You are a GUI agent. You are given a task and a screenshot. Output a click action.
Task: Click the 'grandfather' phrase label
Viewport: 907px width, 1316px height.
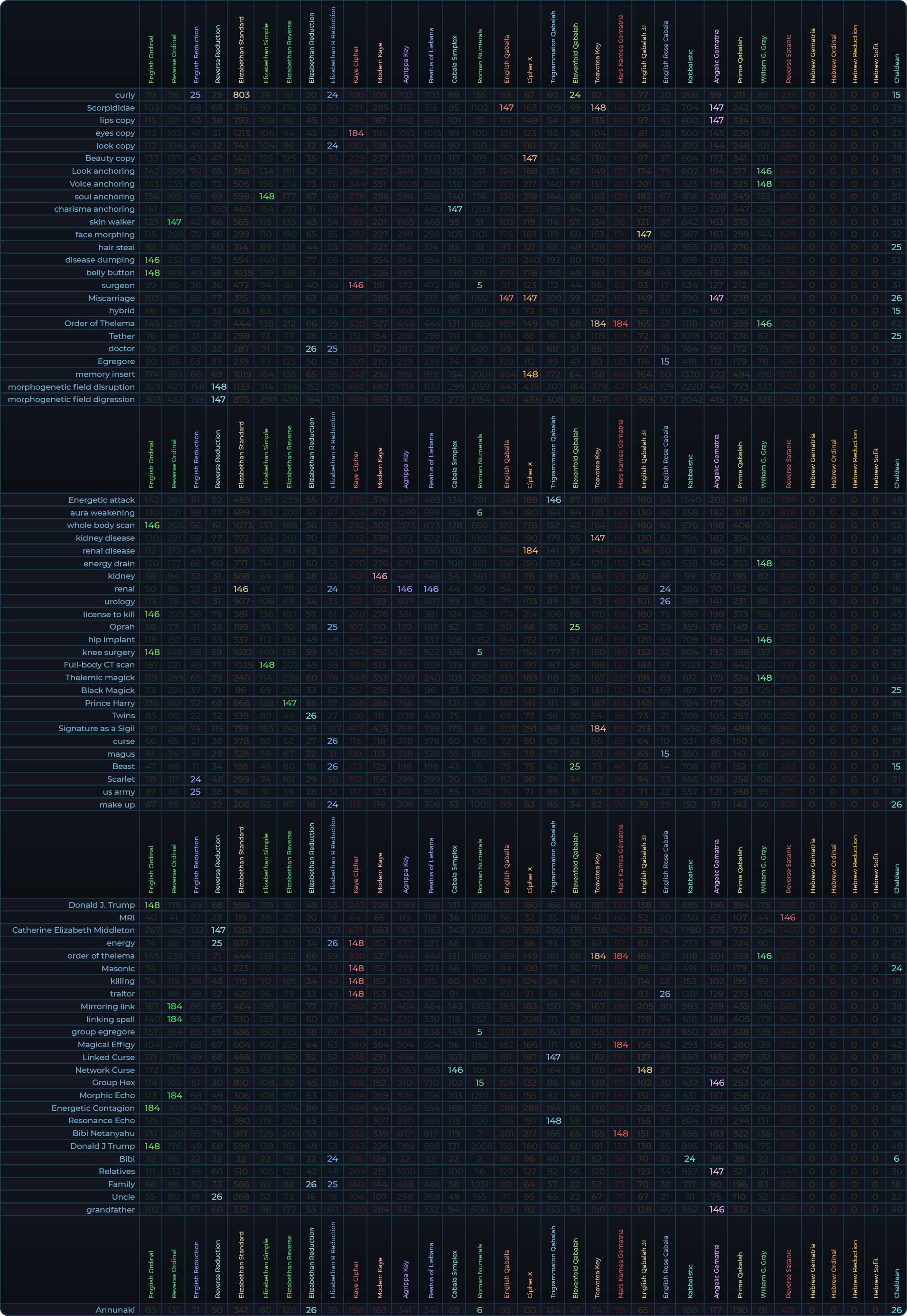110,1210
